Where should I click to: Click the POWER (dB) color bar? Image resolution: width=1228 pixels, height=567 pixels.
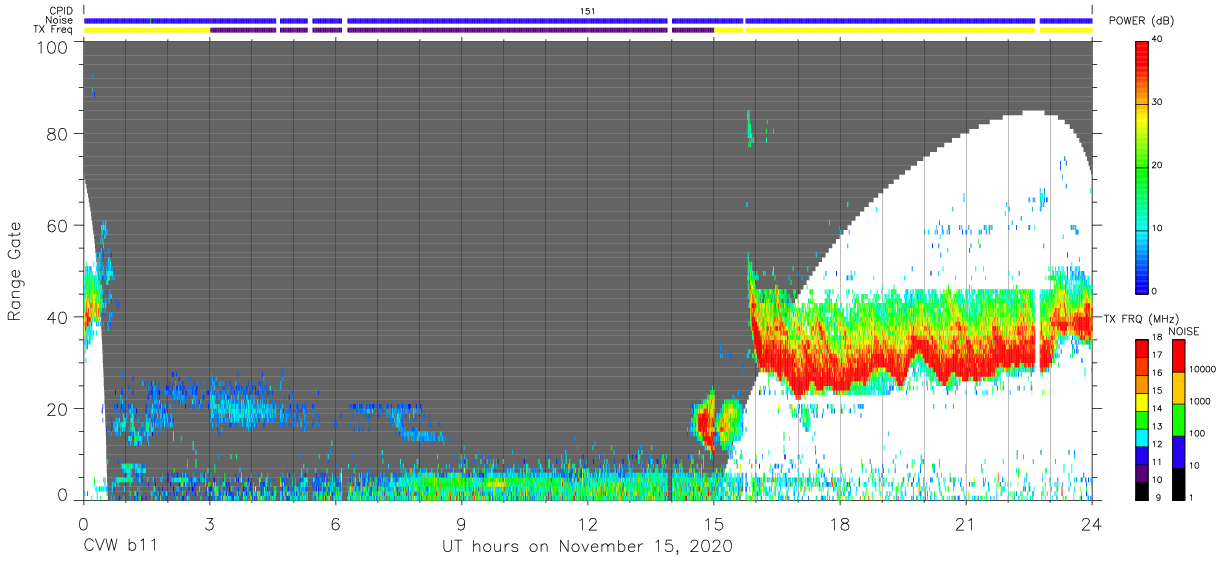tap(1142, 166)
